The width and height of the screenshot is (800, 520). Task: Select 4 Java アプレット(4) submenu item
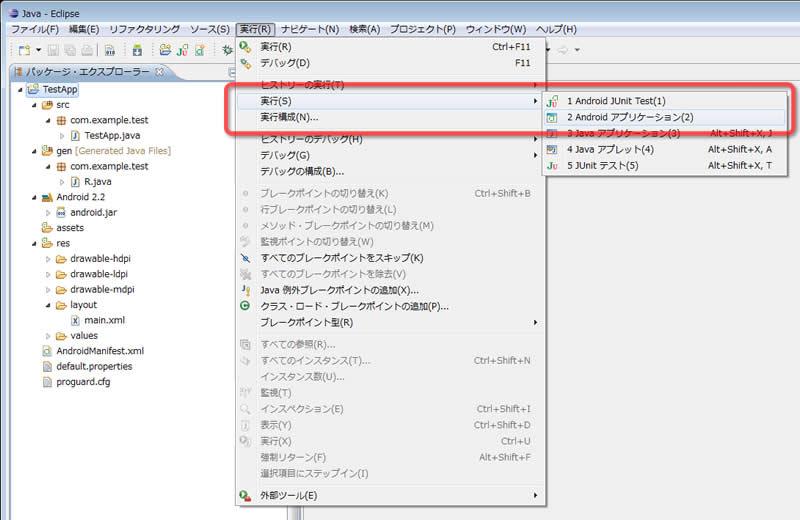tap(665, 150)
